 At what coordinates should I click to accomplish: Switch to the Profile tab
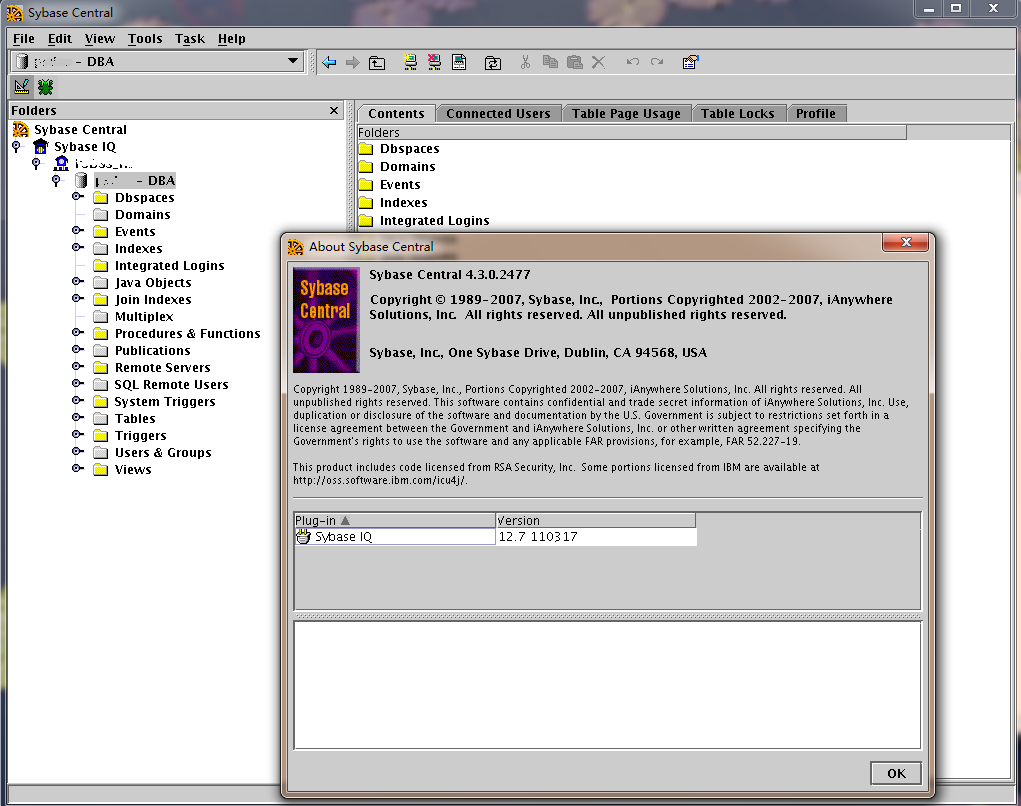(815, 113)
